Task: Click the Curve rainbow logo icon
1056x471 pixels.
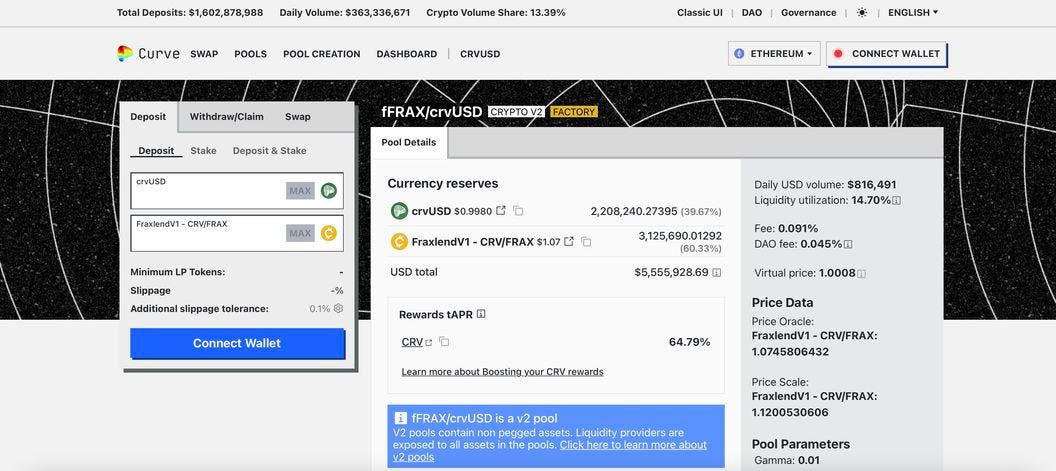Action: click(125, 53)
